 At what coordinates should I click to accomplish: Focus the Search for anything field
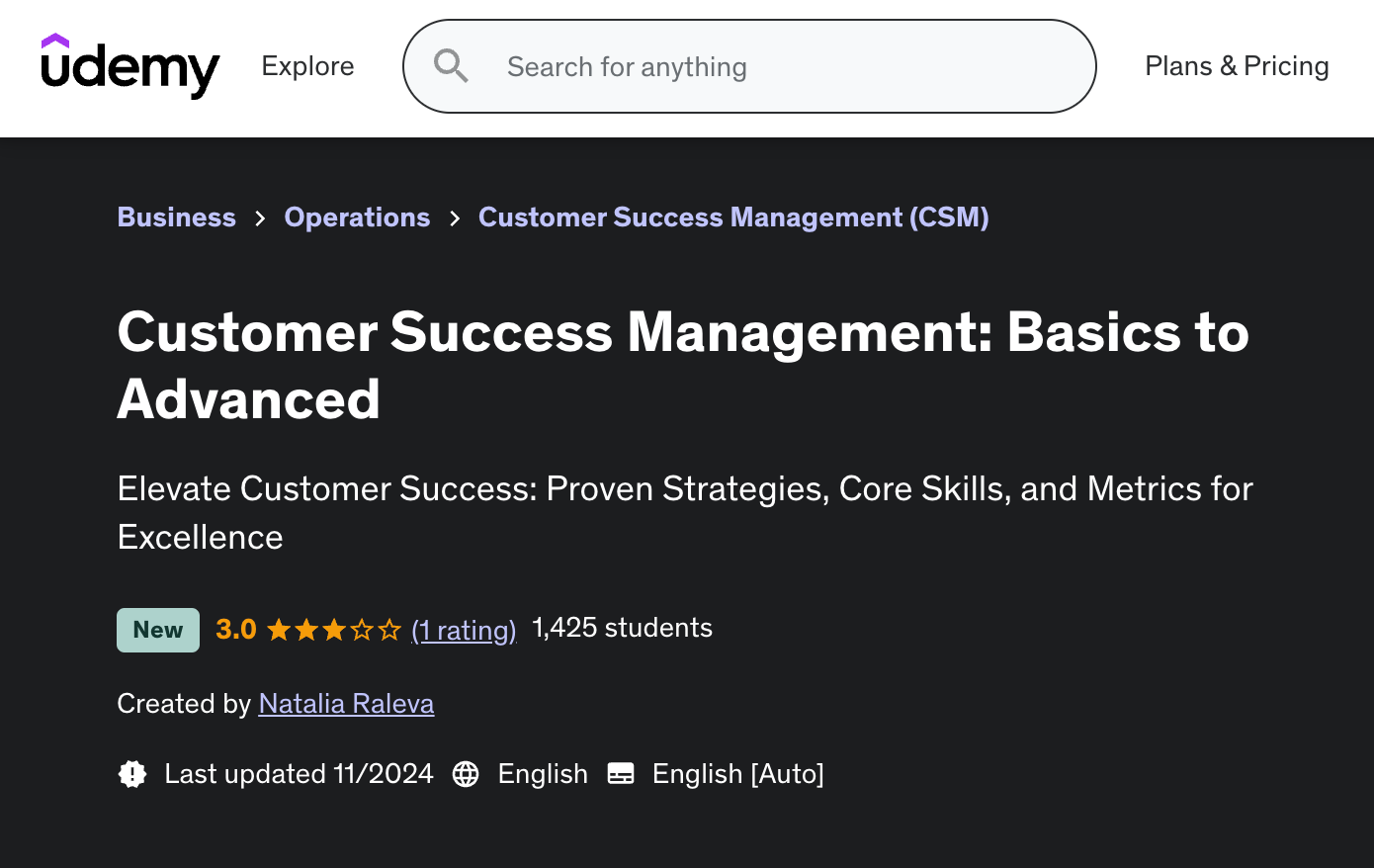[x=749, y=66]
